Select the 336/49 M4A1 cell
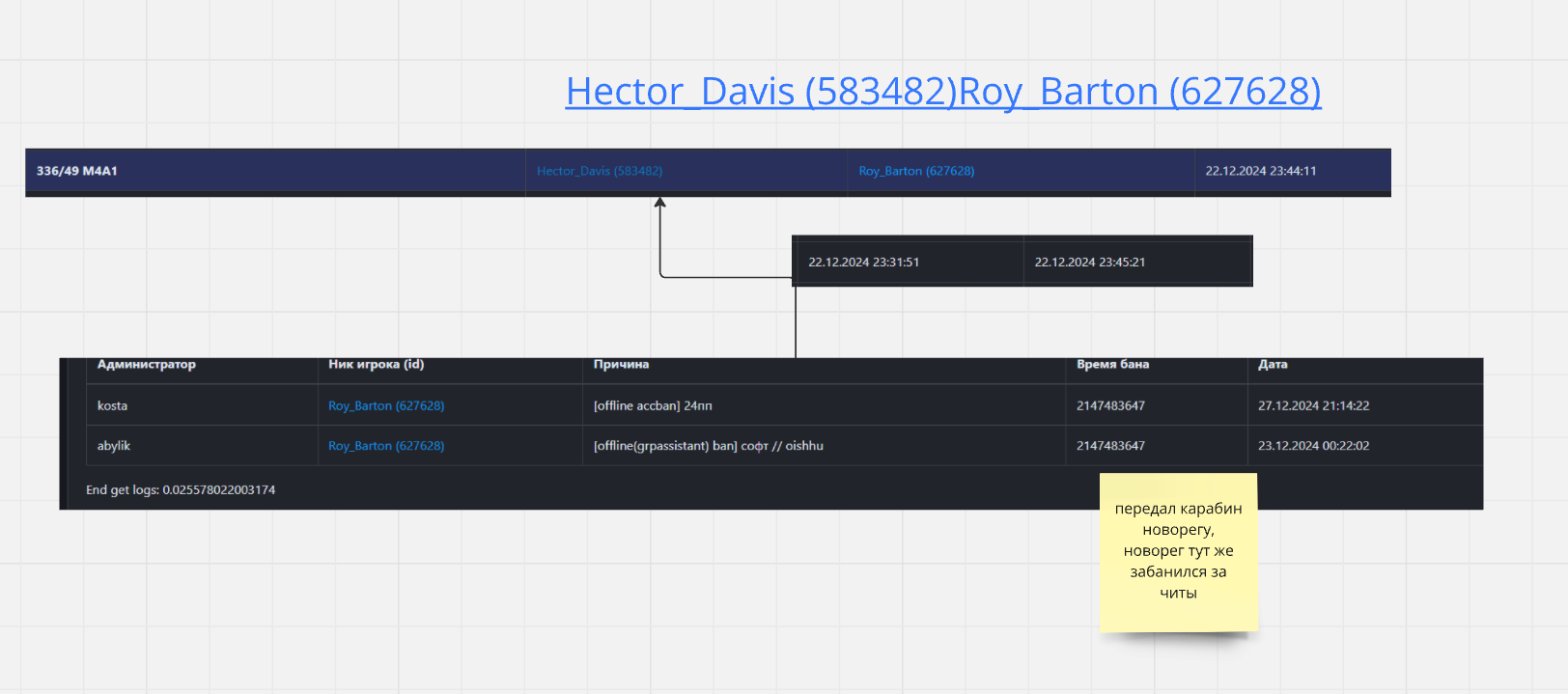 click(77, 171)
